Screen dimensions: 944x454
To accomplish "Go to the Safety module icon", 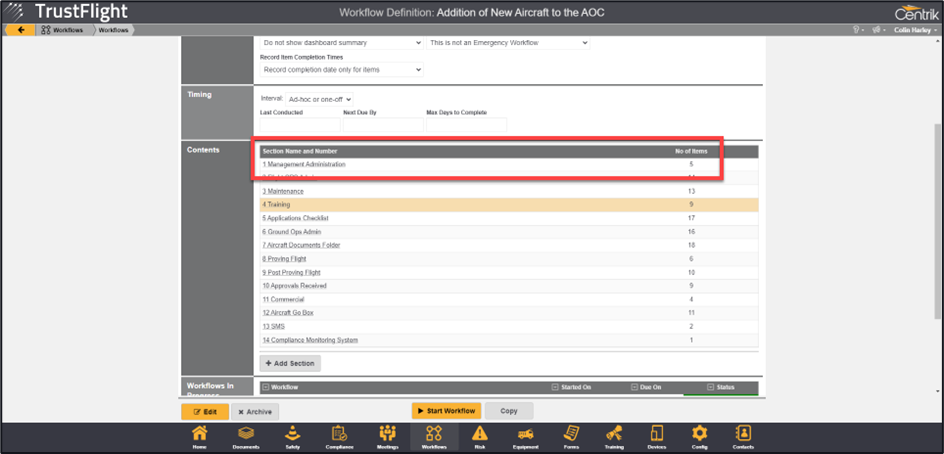I will [x=292, y=436].
